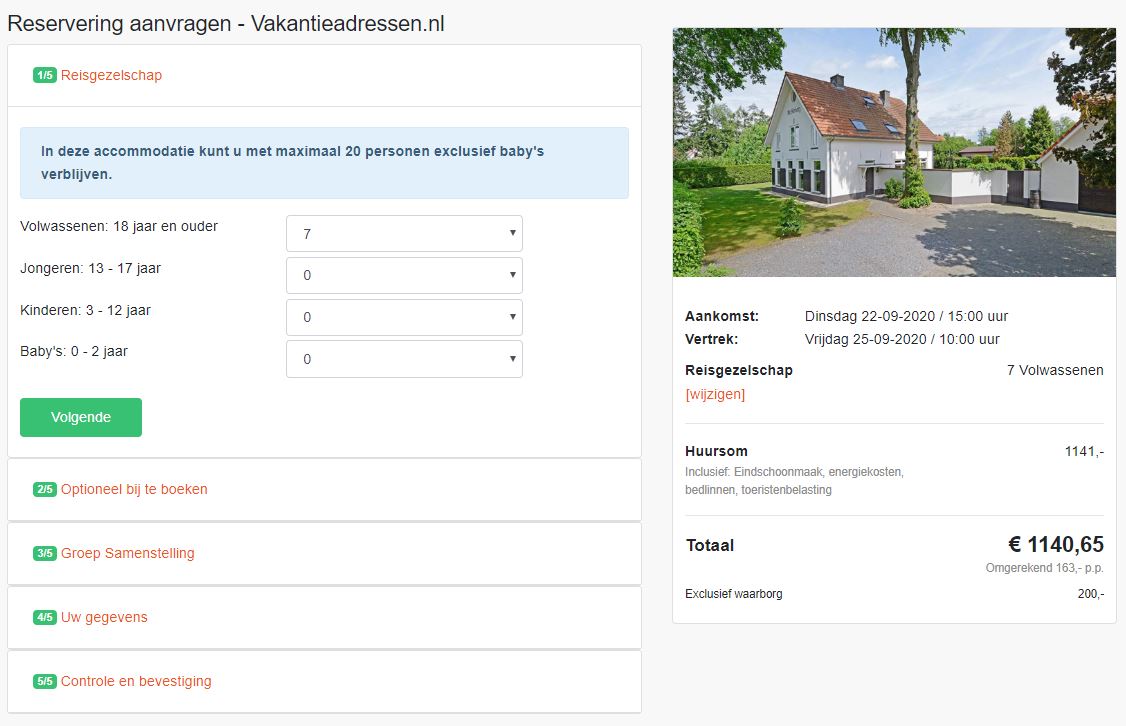Click the 1/5 green step badge
The image size is (1126, 726).
[45, 75]
